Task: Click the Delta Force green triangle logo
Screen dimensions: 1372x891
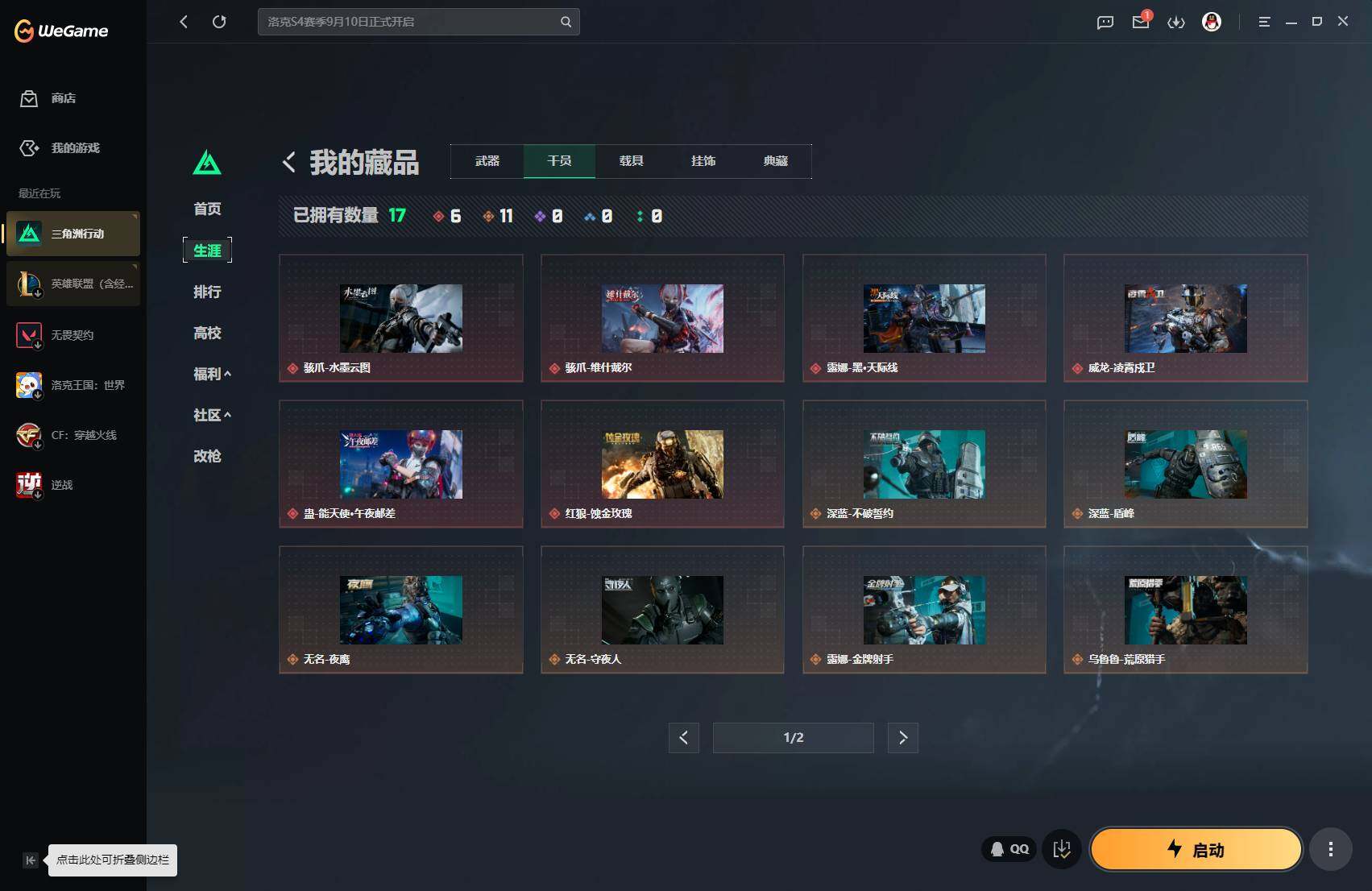Action: click(207, 163)
